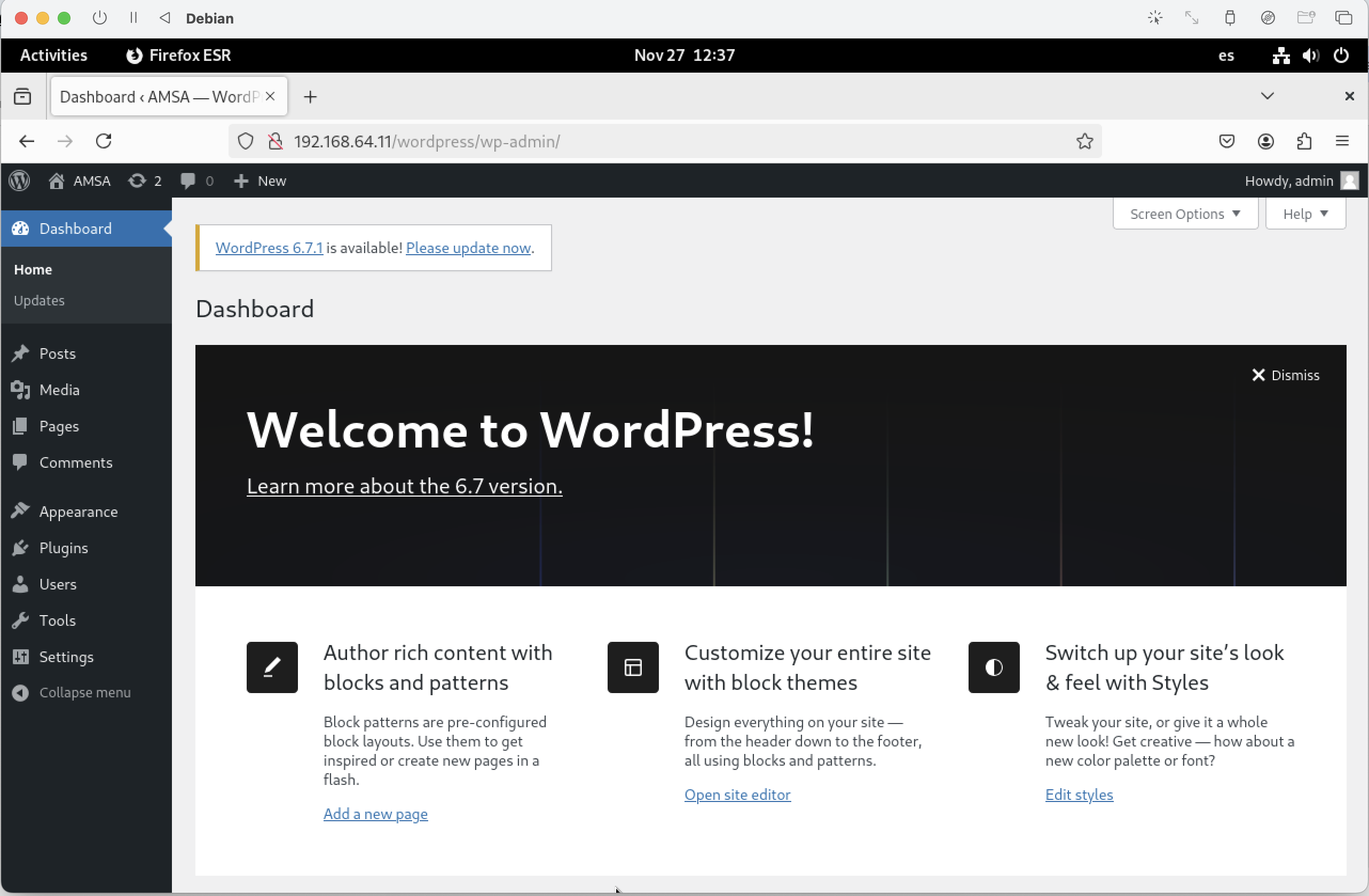Click the layout icon for block themes

point(633,667)
